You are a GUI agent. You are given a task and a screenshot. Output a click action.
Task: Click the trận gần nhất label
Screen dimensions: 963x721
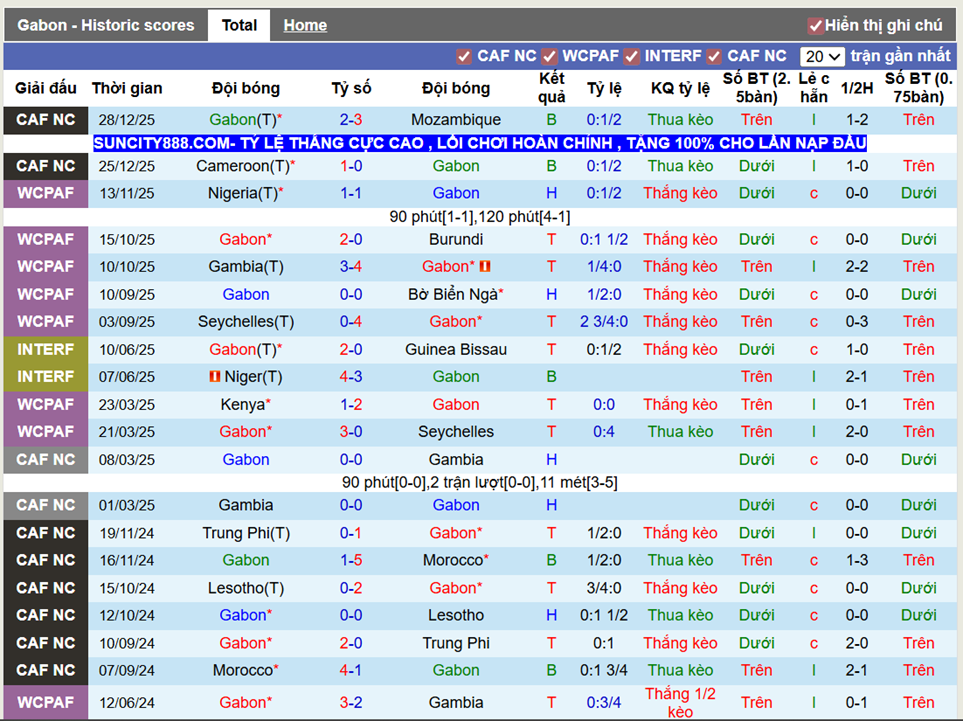coord(900,56)
